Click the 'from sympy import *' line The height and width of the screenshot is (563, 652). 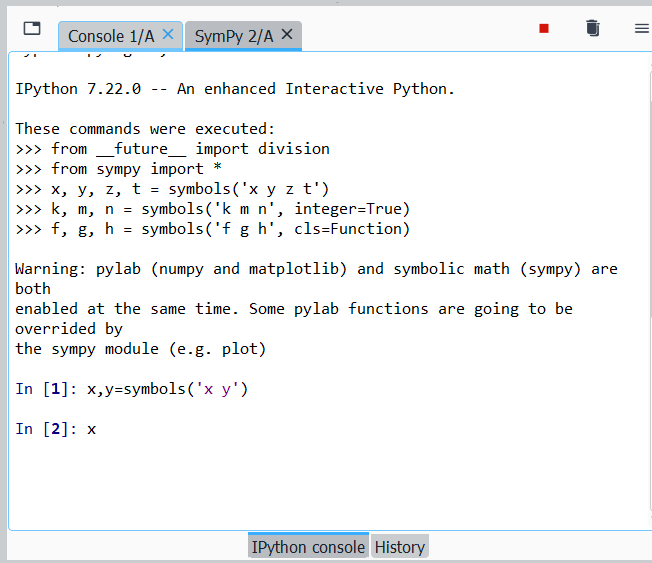tap(119, 169)
